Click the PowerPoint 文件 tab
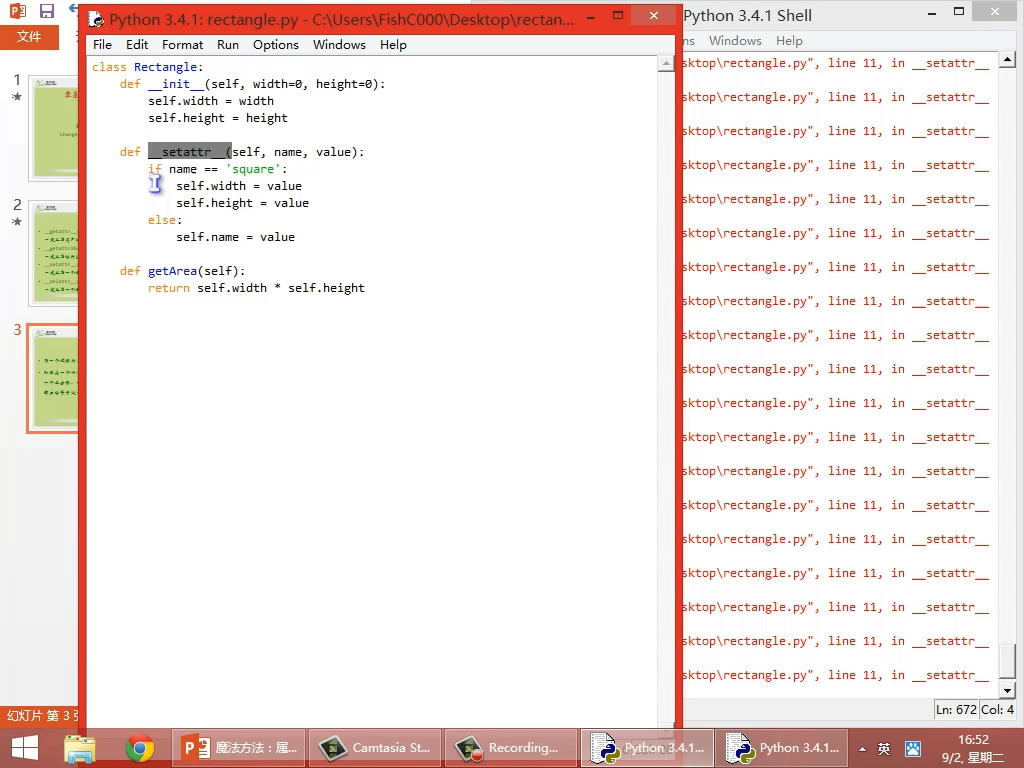1024x768 pixels. [29, 36]
